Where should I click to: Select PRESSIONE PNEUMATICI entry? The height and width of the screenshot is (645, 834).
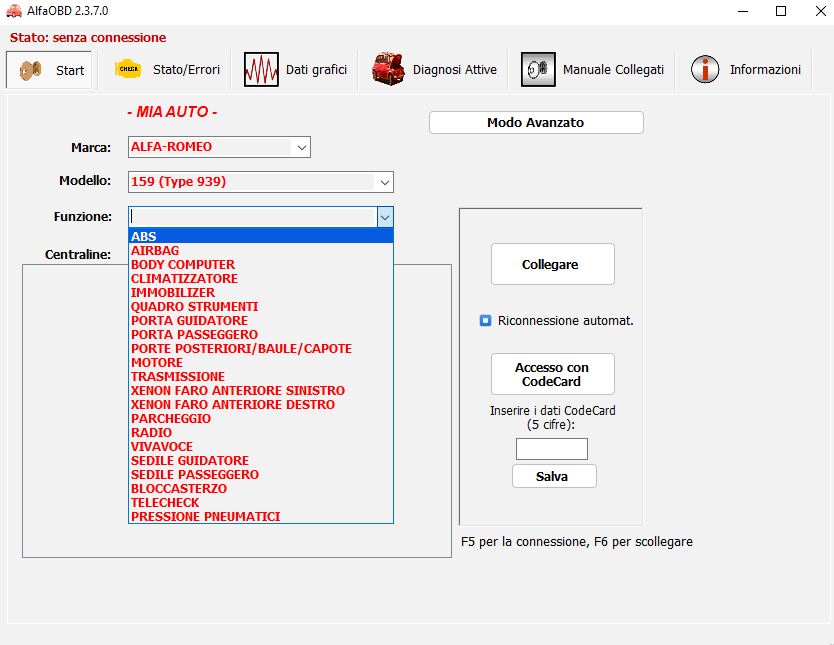point(261,516)
